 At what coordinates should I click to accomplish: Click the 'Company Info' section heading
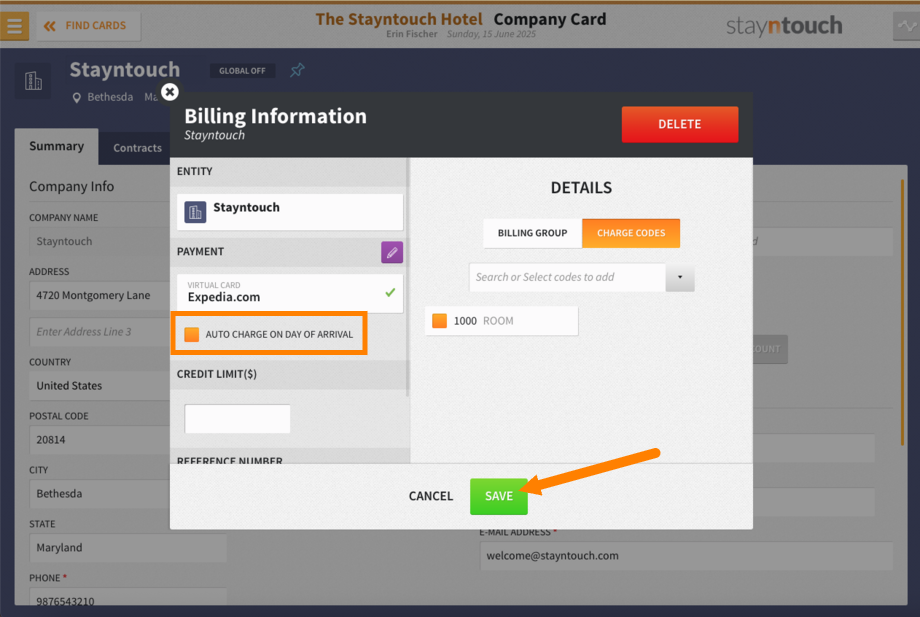click(x=72, y=187)
